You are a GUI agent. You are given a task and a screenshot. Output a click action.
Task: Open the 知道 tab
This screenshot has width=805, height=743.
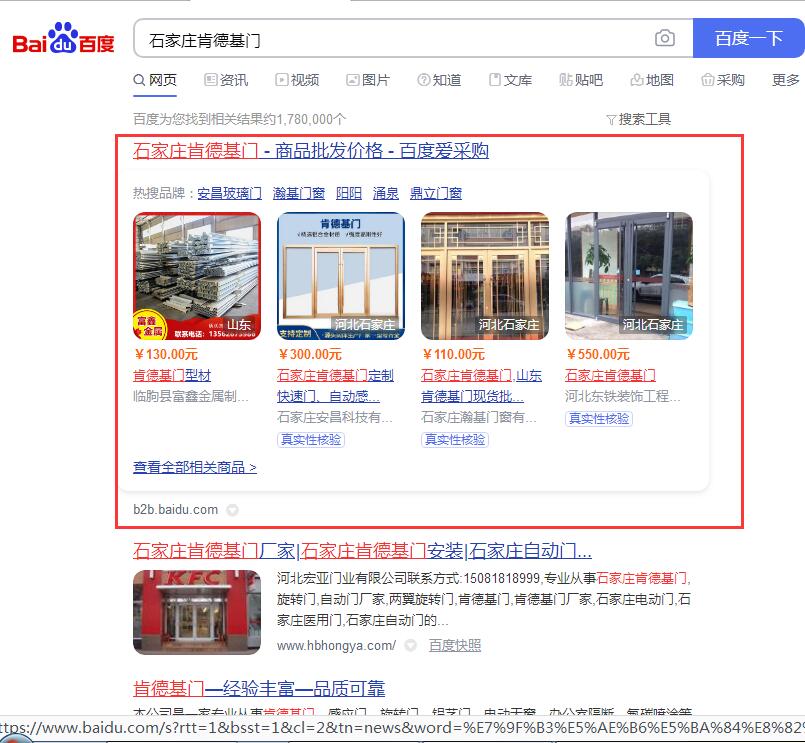coord(439,80)
